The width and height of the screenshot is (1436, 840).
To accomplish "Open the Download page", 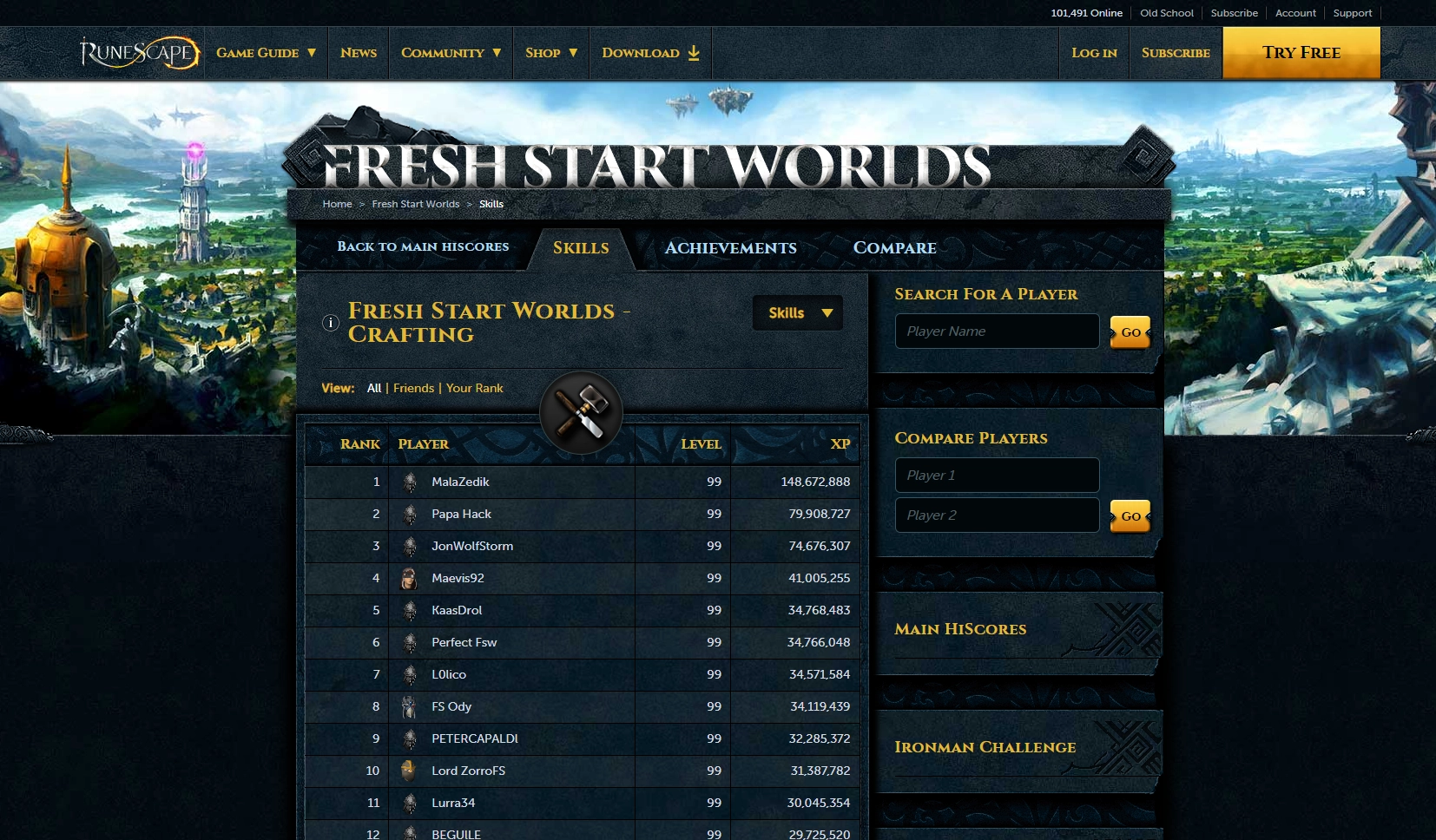I will [x=650, y=53].
